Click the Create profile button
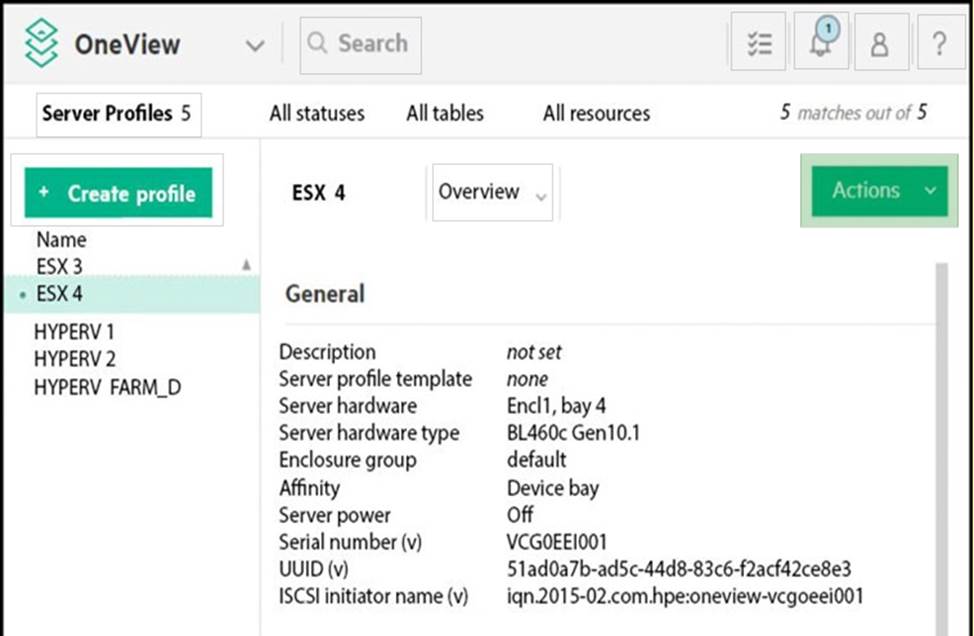This screenshot has width=974, height=636. tap(119, 193)
